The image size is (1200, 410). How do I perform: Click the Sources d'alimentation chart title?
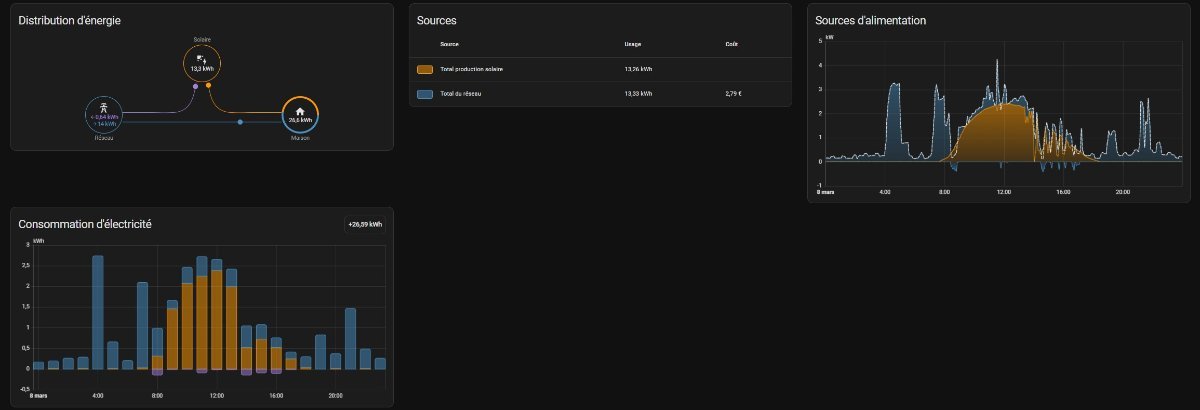(870, 21)
